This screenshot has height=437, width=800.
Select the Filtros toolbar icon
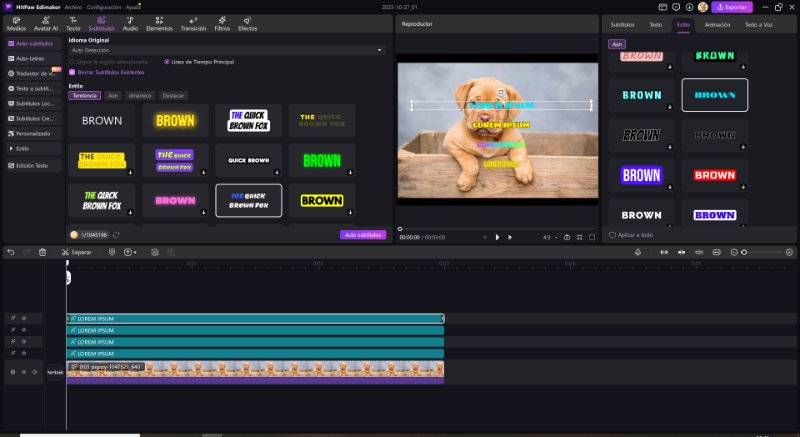point(222,24)
